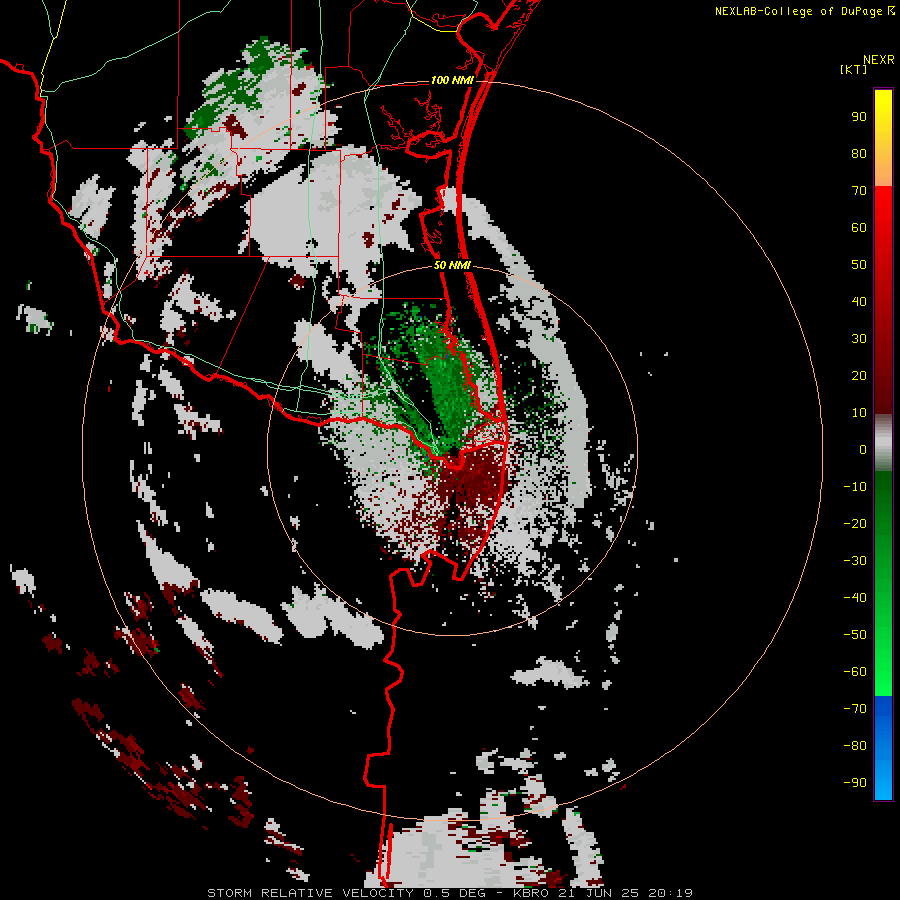The height and width of the screenshot is (900, 900).
Task: Click the 90 value on the velocity scale
Action: [x=859, y=117]
